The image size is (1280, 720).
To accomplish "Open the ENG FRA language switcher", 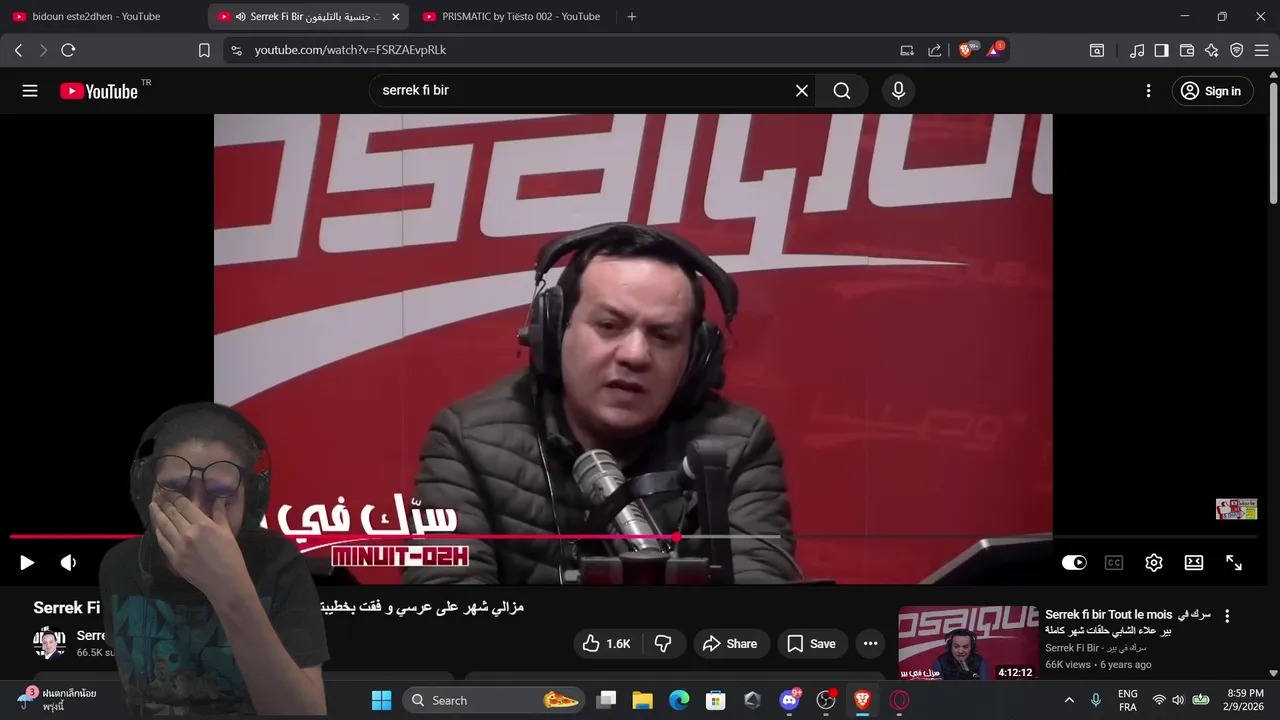I will click(x=1127, y=700).
